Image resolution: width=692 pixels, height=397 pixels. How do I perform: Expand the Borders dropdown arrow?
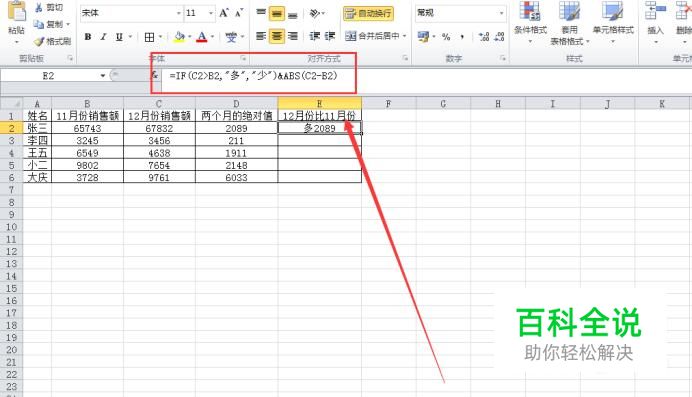tap(160, 37)
